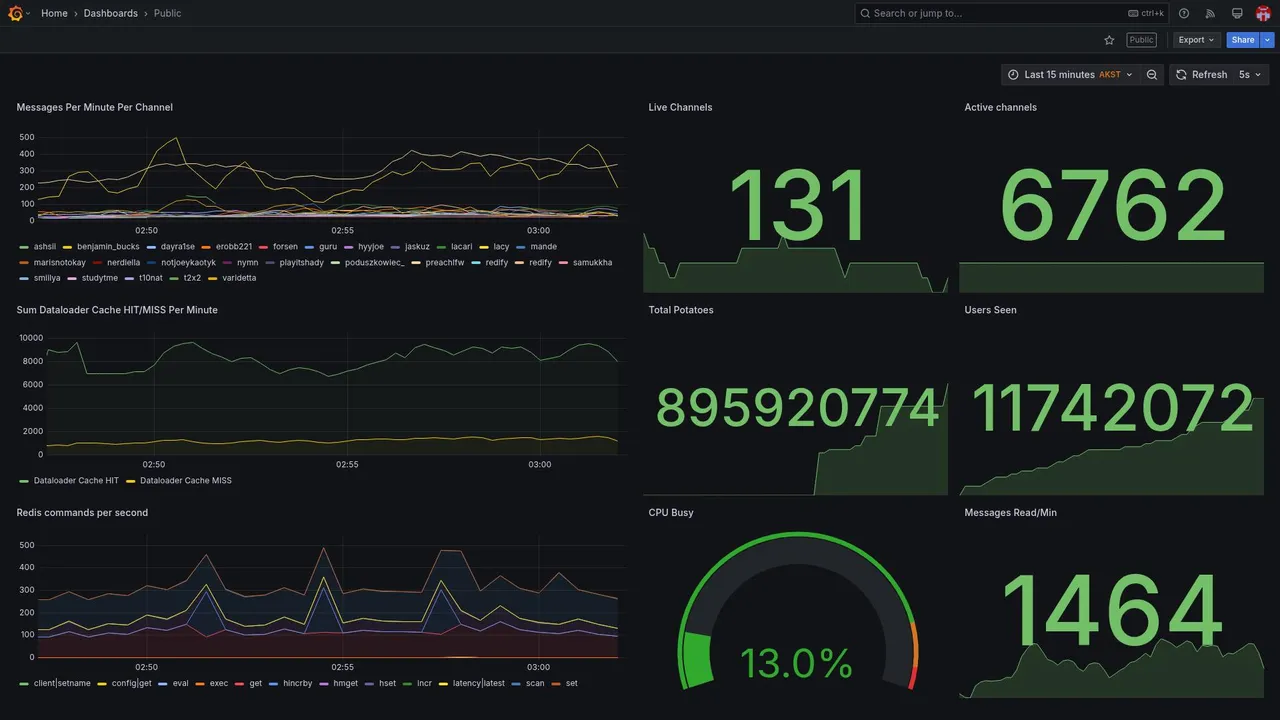Toggle Dataloader Cache MISS legend series
The width and height of the screenshot is (1280, 720).
click(x=179, y=481)
